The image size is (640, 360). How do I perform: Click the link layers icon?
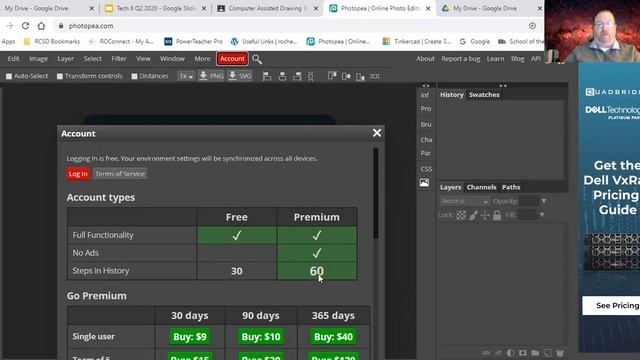point(486,353)
